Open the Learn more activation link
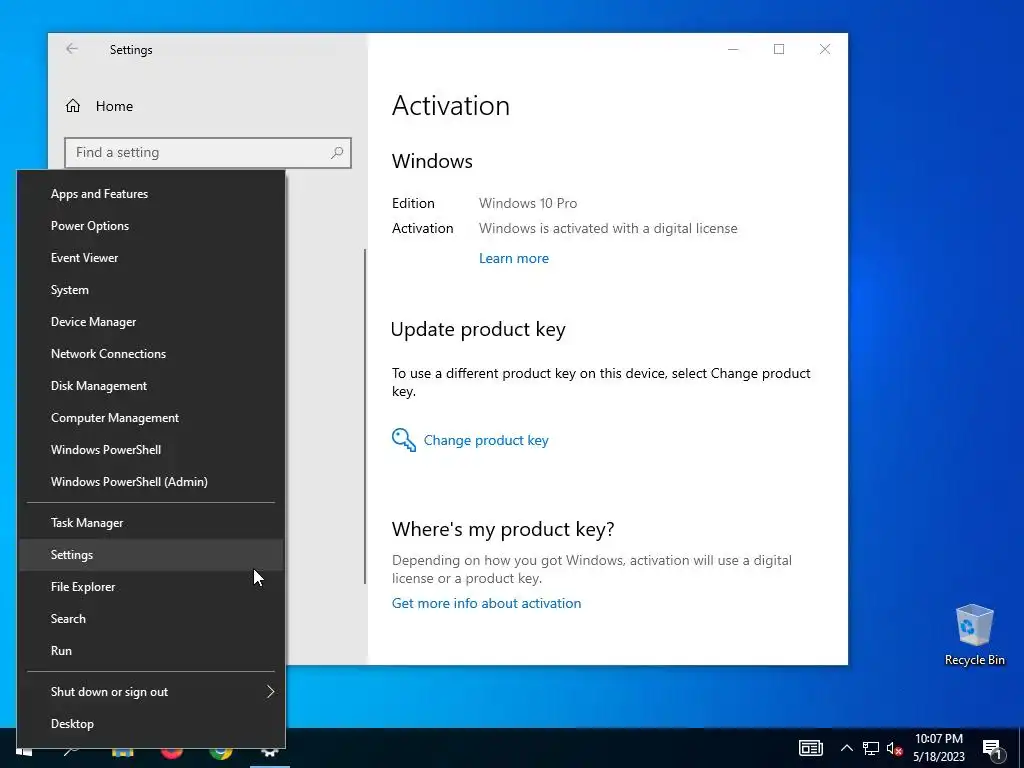The height and width of the screenshot is (768, 1024). click(514, 259)
